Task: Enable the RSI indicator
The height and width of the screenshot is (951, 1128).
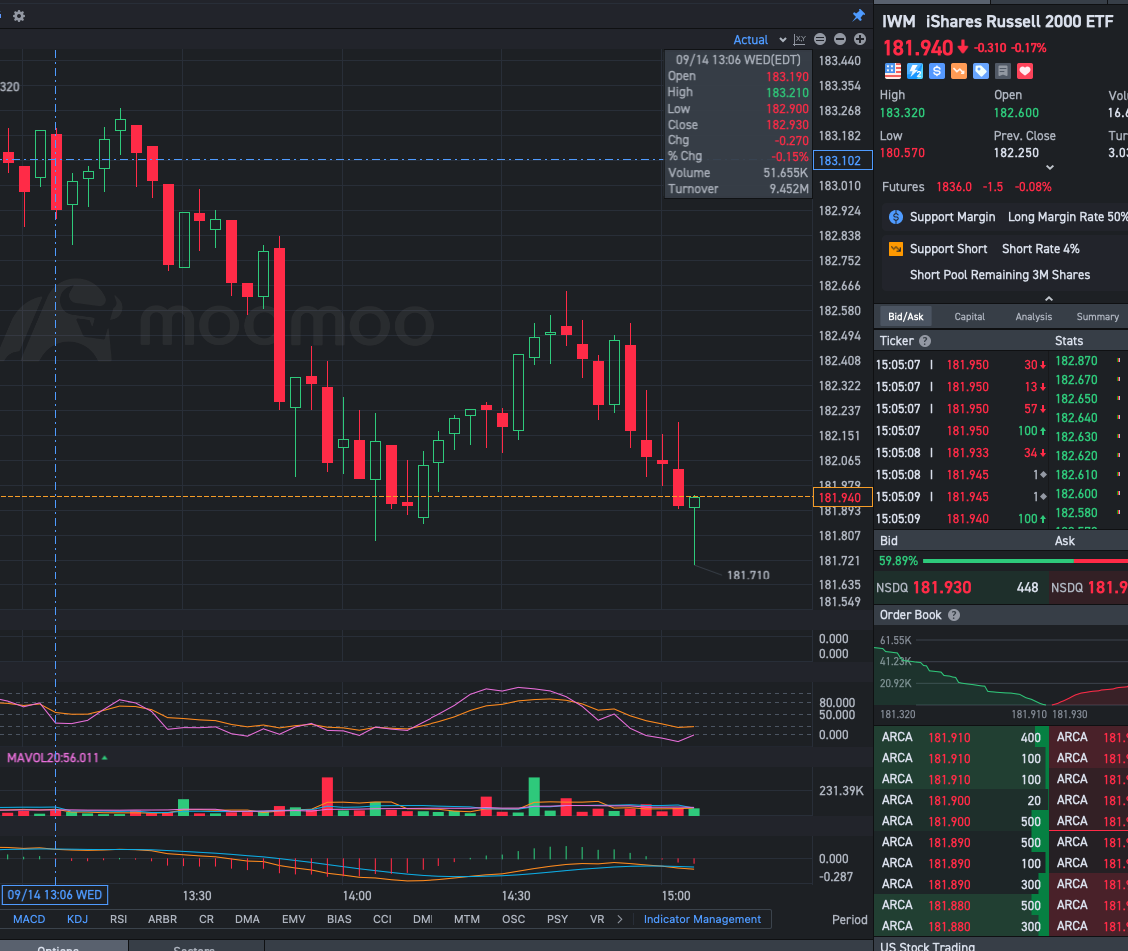Action: coord(118,919)
